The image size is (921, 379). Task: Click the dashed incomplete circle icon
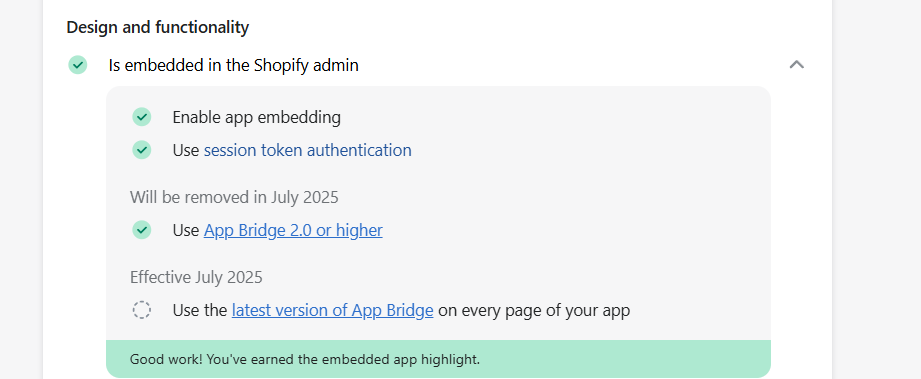tap(142, 310)
